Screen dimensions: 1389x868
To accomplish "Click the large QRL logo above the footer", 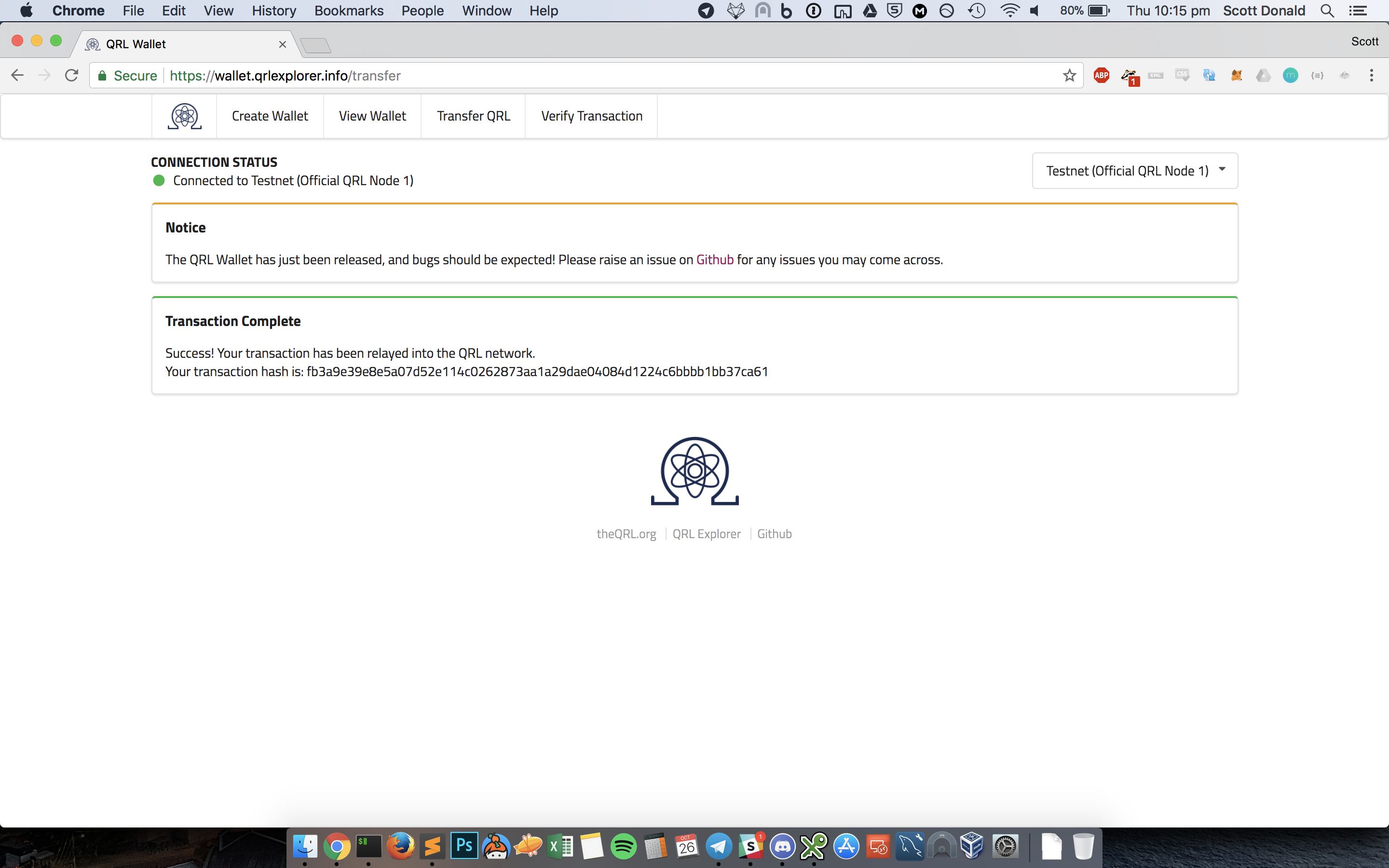I will click(x=694, y=471).
